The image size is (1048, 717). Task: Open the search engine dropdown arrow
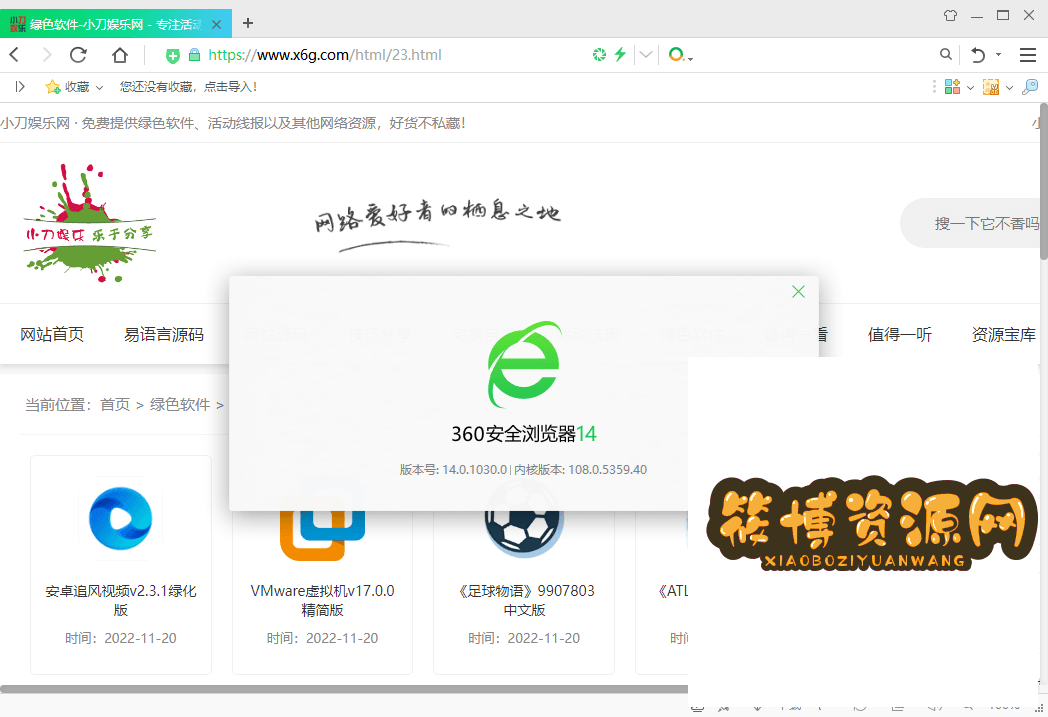[690, 59]
